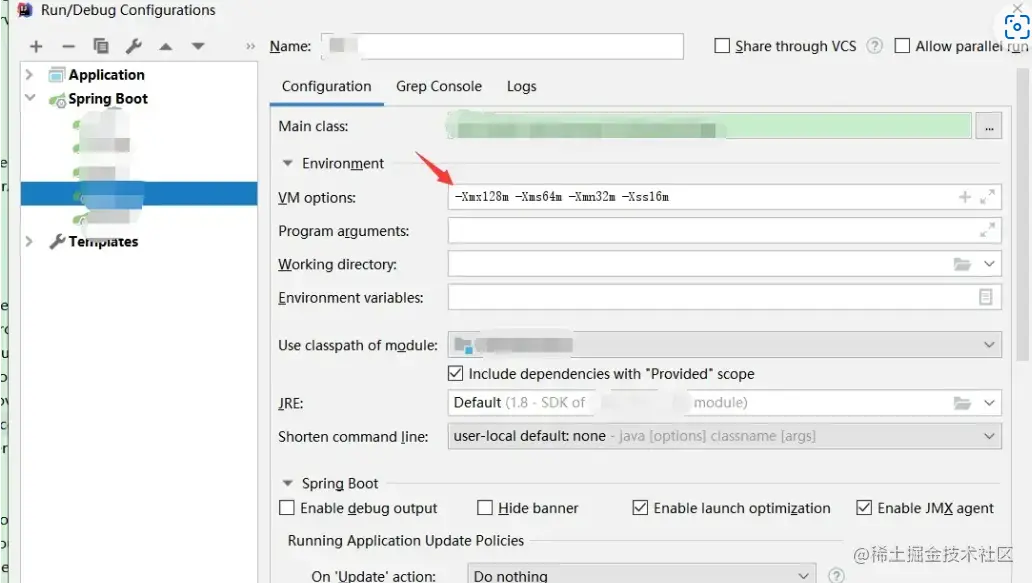Click plus icon in VM options field

(965, 197)
